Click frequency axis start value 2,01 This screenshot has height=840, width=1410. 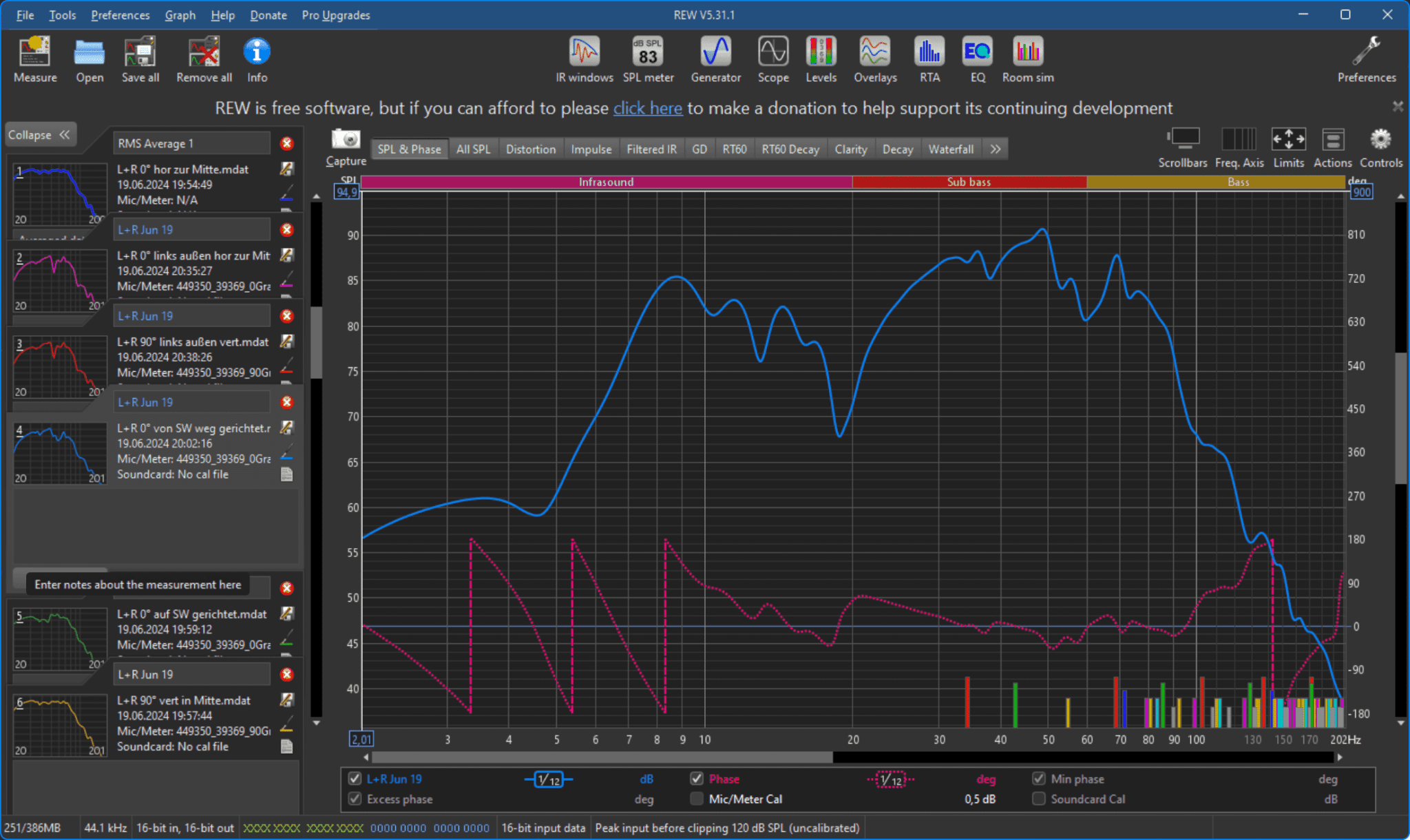[x=361, y=739]
